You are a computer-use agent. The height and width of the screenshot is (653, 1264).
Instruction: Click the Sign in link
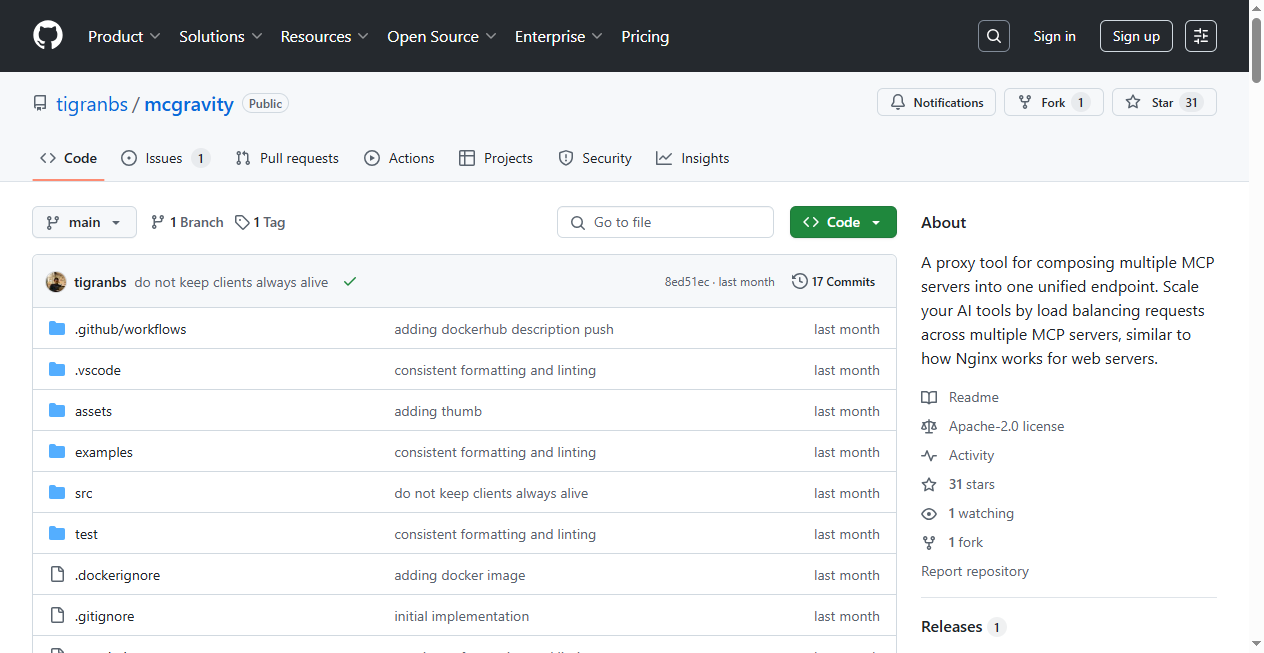pos(1054,36)
